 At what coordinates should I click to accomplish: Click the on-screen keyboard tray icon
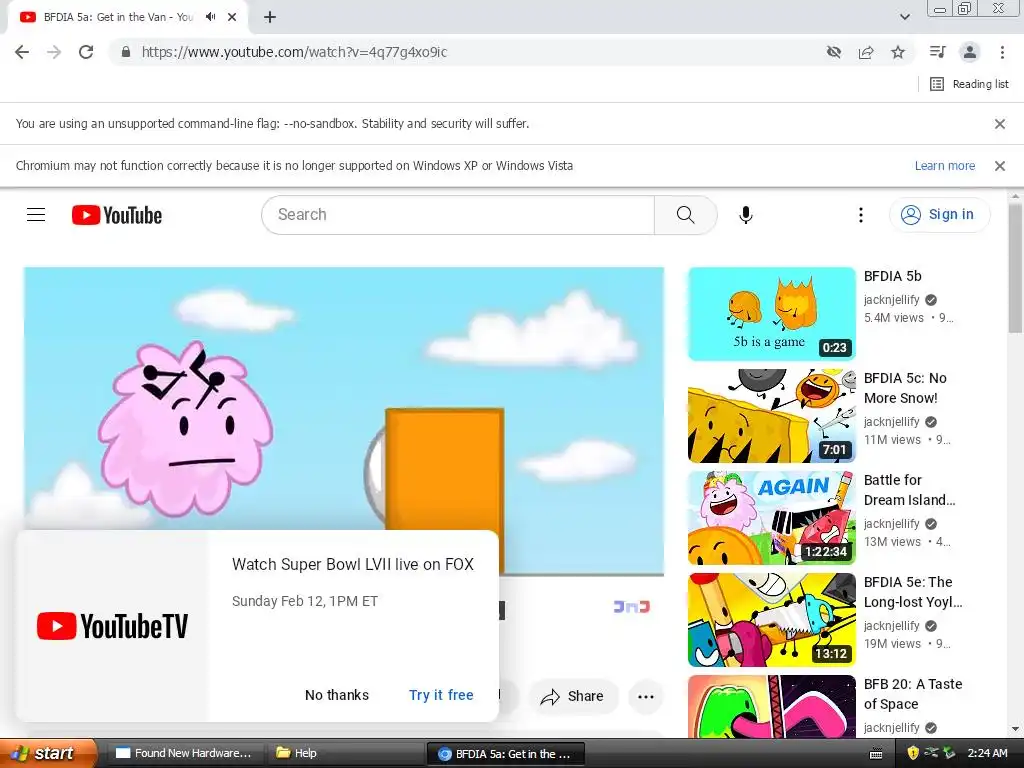tap(876, 754)
